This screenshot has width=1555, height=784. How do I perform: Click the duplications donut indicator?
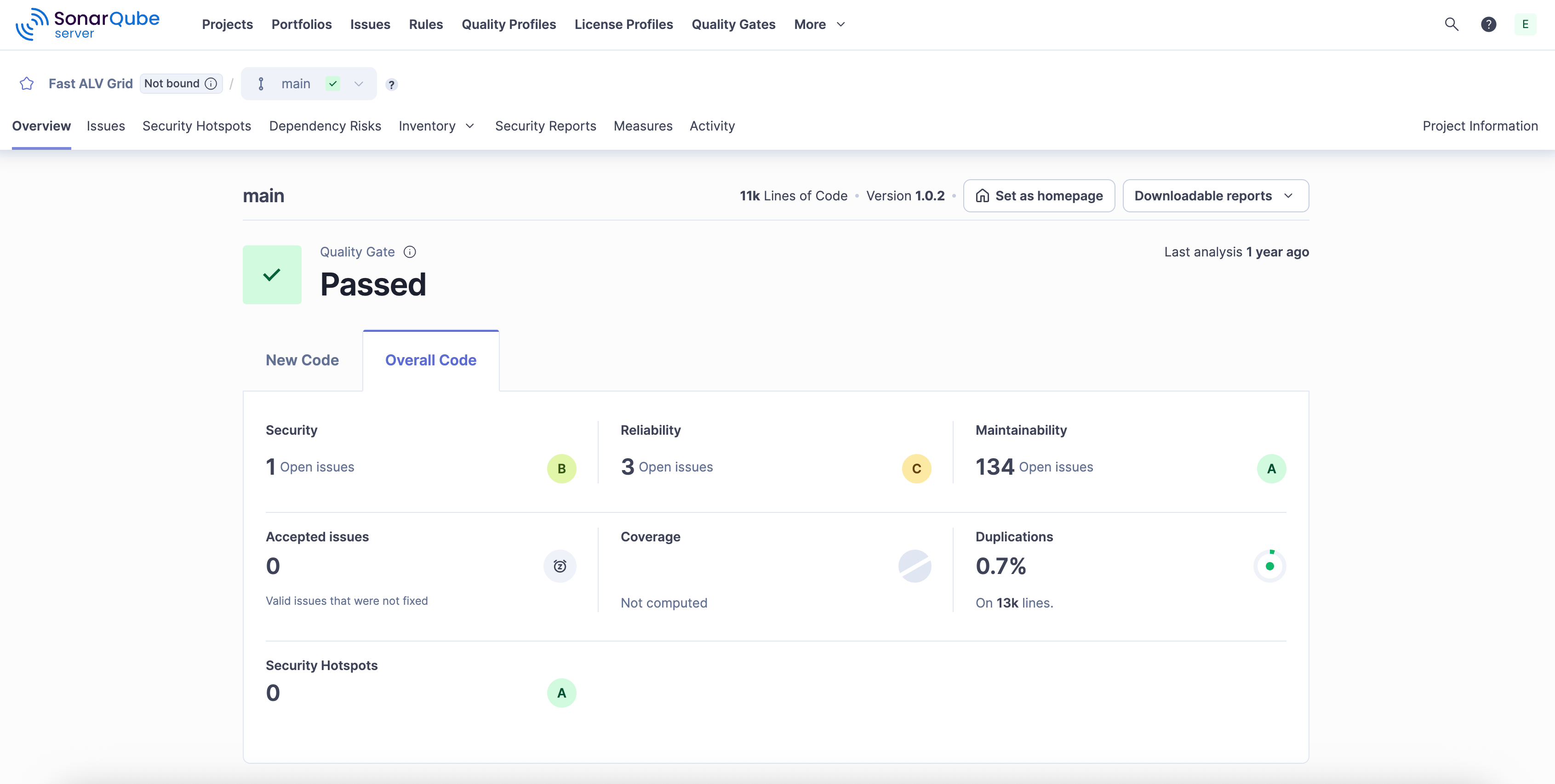[x=1269, y=566]
